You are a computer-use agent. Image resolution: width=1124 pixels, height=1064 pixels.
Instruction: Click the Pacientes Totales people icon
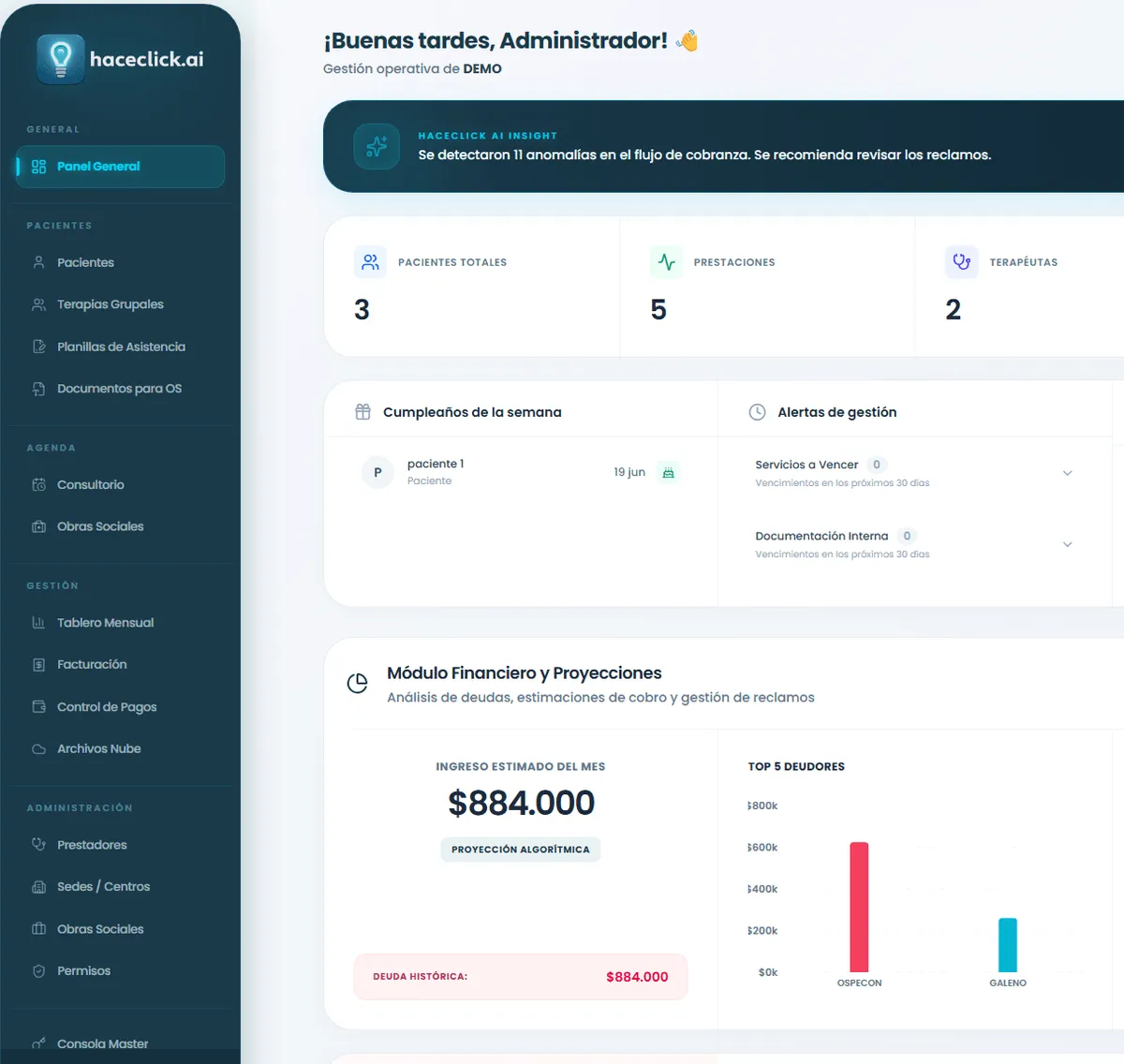pyautogui.click(x=370, y=262)
